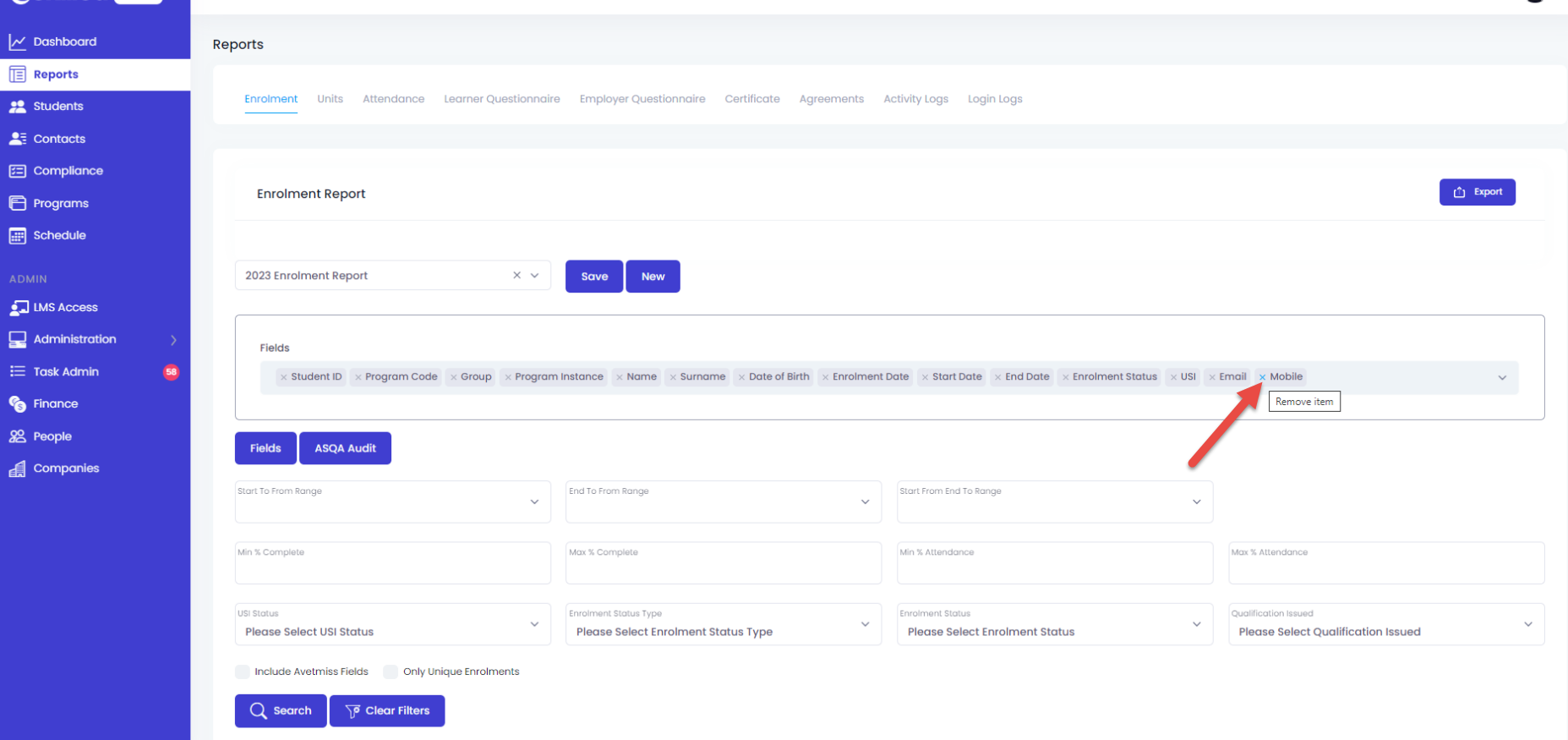Click the Export button
Viewport: 1568px width, 740px height.
click(x=1477, y=192)
